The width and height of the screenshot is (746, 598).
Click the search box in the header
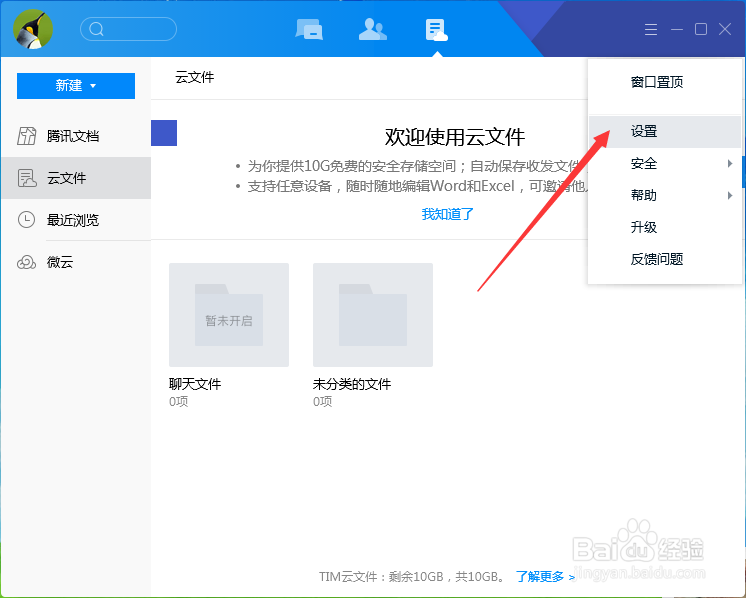(128, 29)
